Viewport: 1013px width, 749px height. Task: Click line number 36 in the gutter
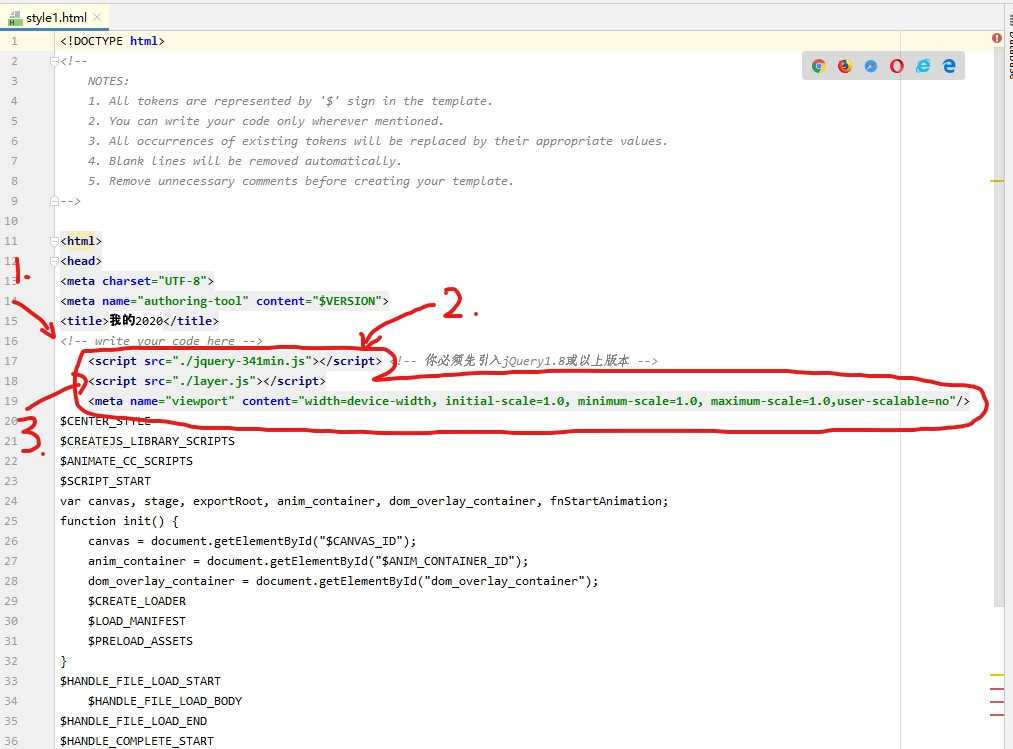[11, 741]
